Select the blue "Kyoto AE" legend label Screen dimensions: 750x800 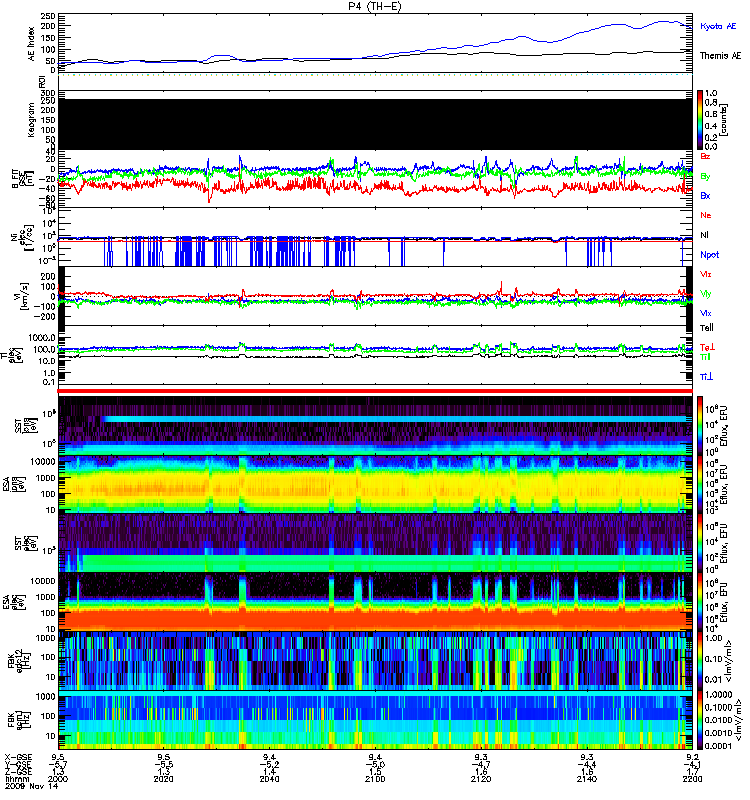point(718,26)
